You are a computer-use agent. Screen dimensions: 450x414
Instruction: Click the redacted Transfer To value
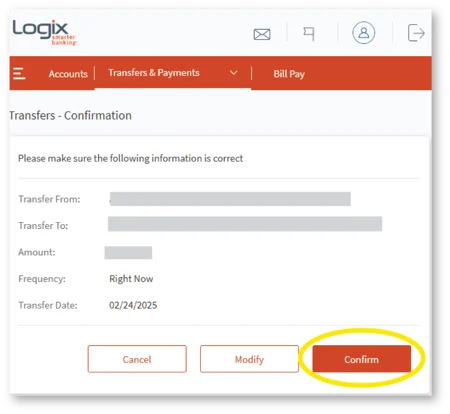245,224
